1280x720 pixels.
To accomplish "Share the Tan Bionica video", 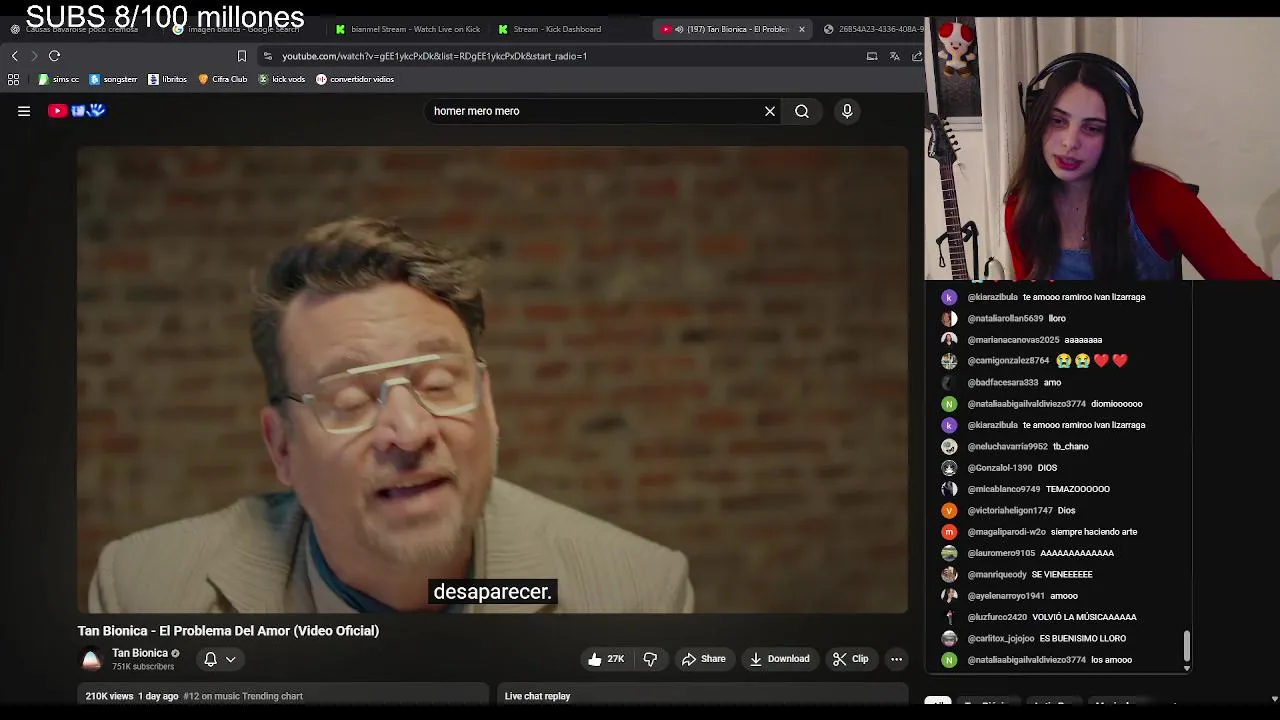I will point(703,659).
